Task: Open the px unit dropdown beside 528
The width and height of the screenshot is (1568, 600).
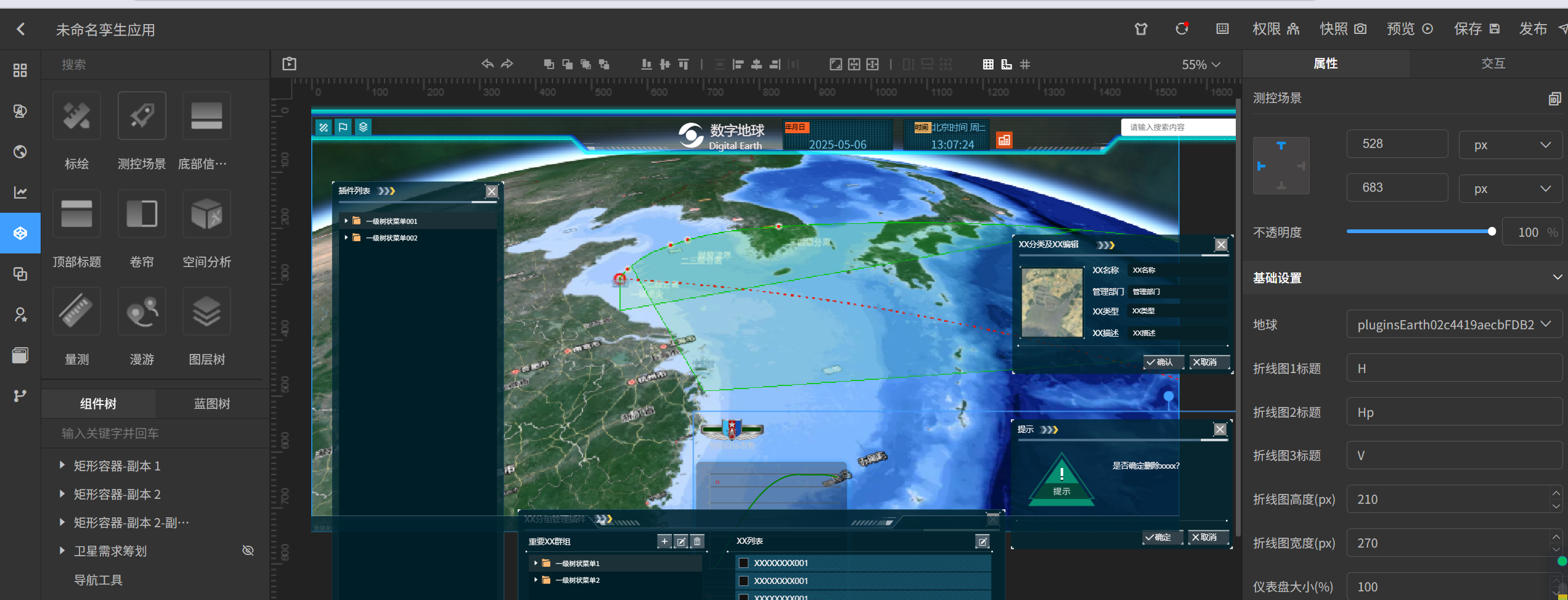Action: 1511,145
